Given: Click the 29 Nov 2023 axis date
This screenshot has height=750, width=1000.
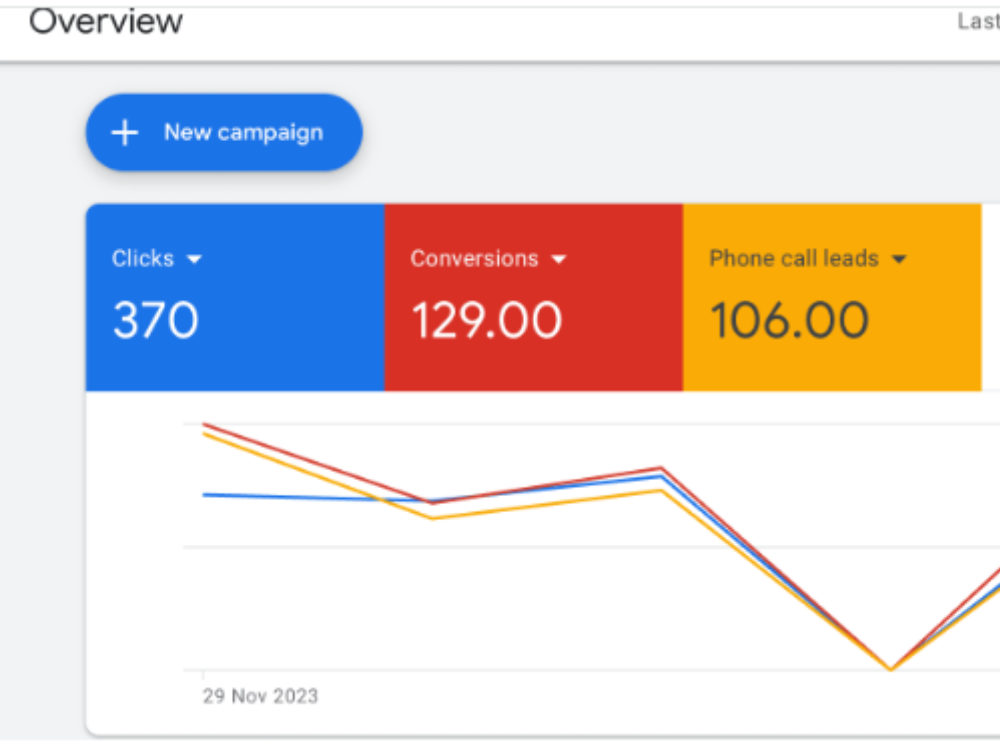Looking at the screenshot, I should tap(260, 696).
